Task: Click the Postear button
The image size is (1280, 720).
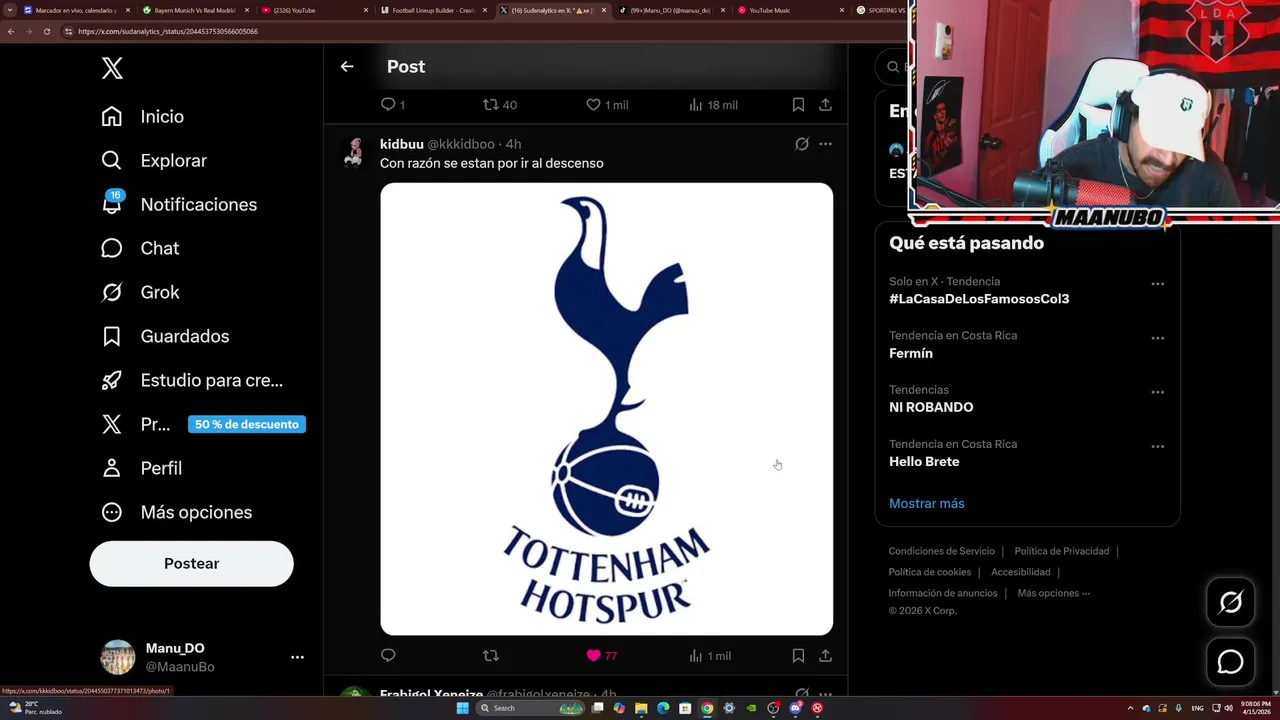Action: point(191,563)
